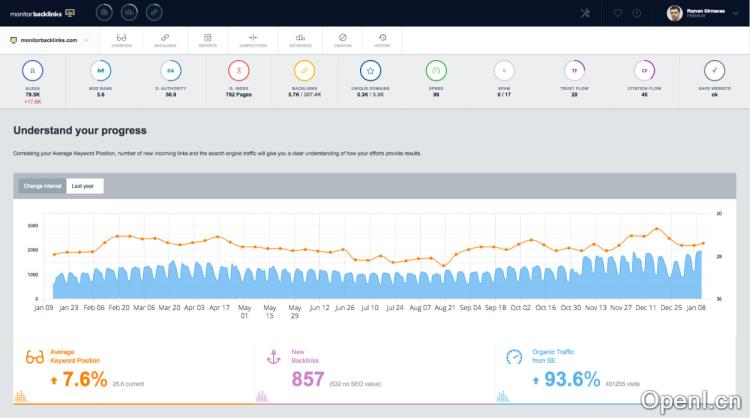750x418 pixels.
Task: Click the Alexa rank metric circle
Action: point(32,71)
